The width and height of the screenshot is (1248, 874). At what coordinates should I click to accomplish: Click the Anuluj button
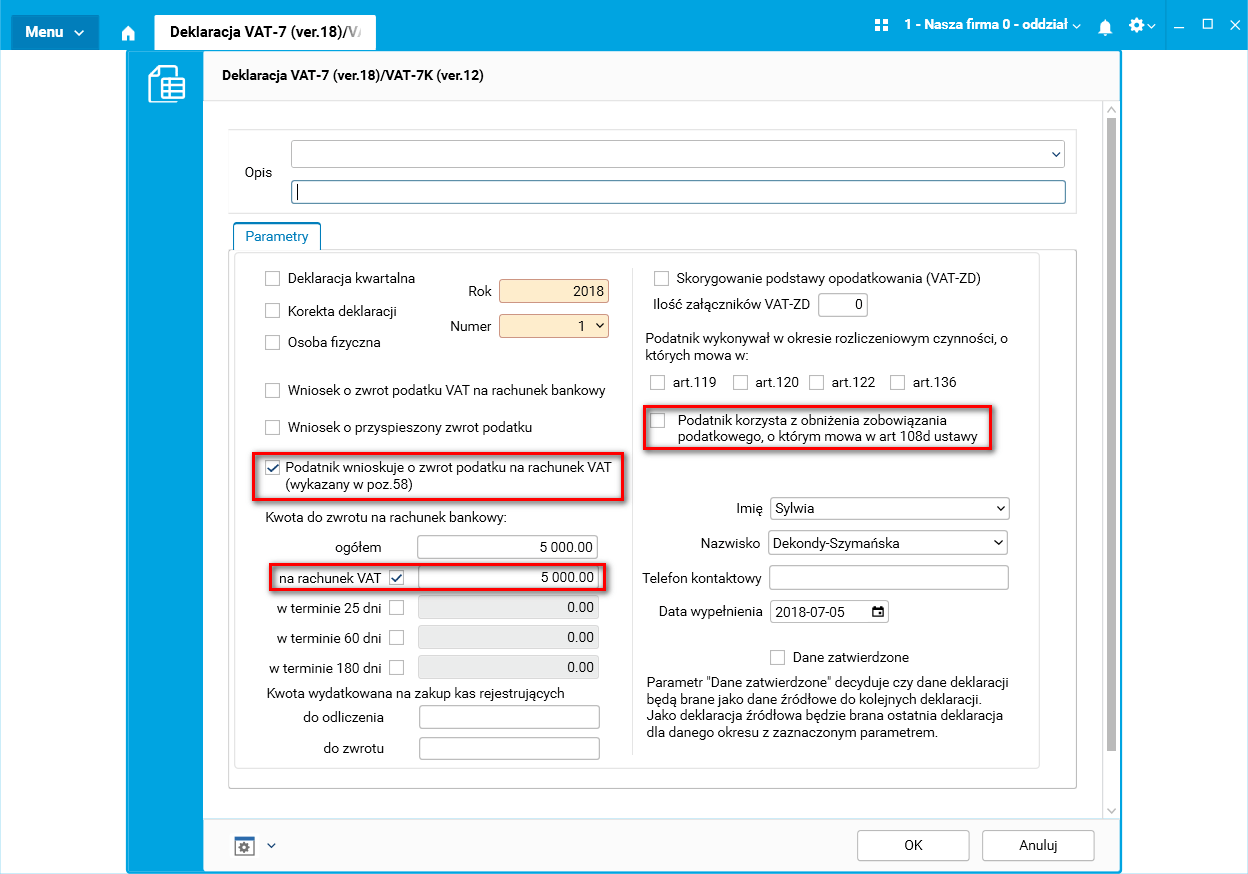[1038, 845]
